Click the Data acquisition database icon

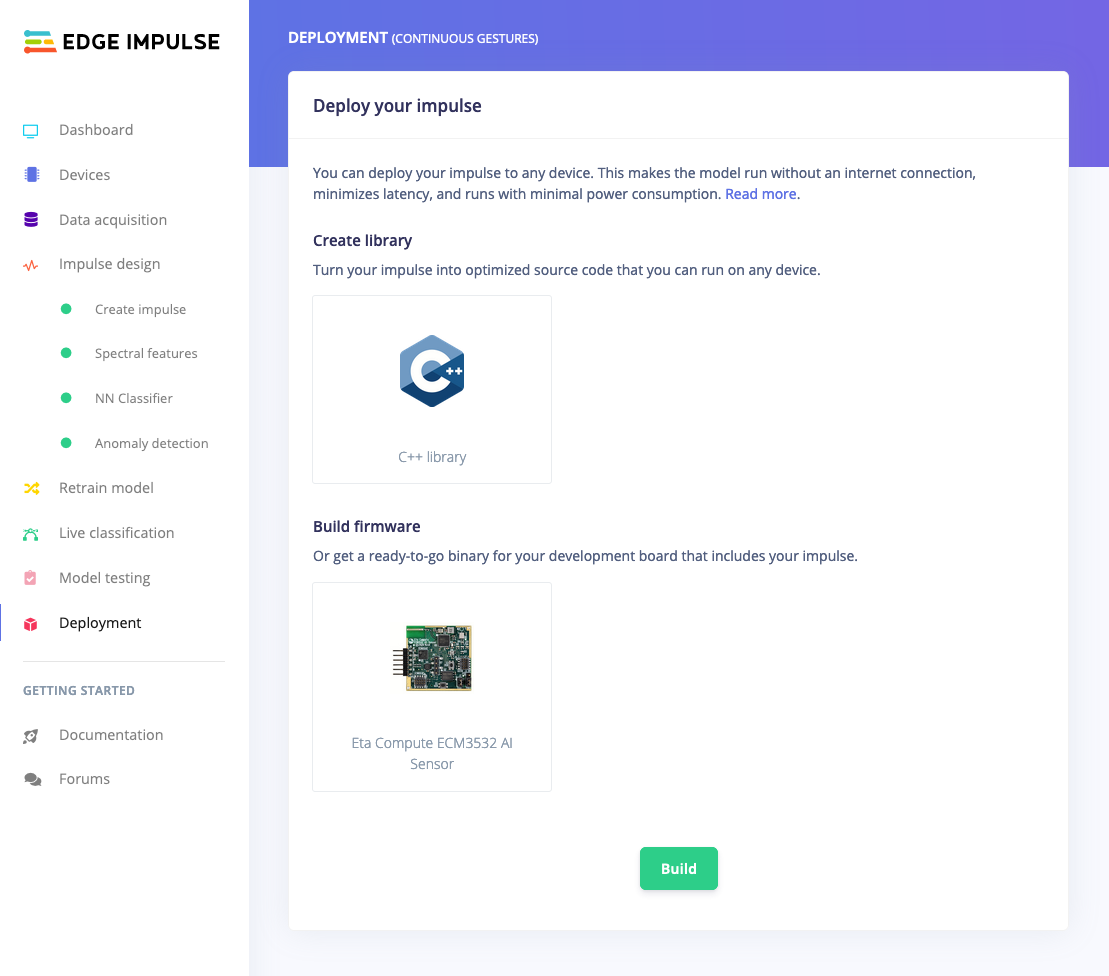click(x=31, y=219)
